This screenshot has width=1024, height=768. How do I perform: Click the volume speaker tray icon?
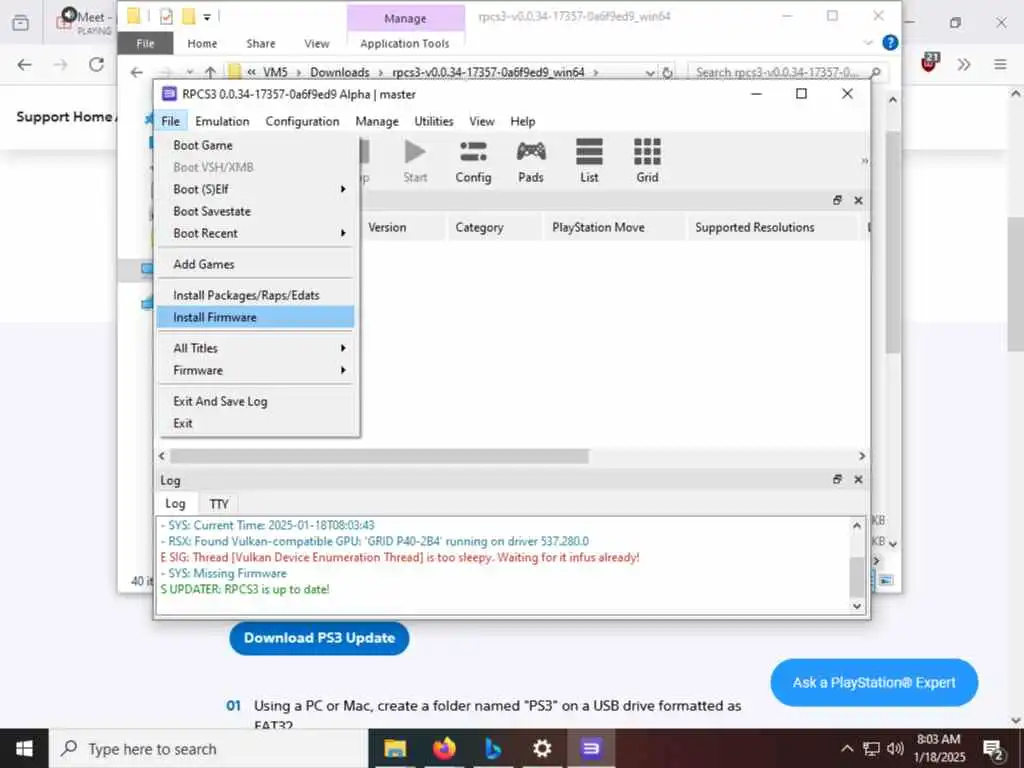(x=895, y=749)
